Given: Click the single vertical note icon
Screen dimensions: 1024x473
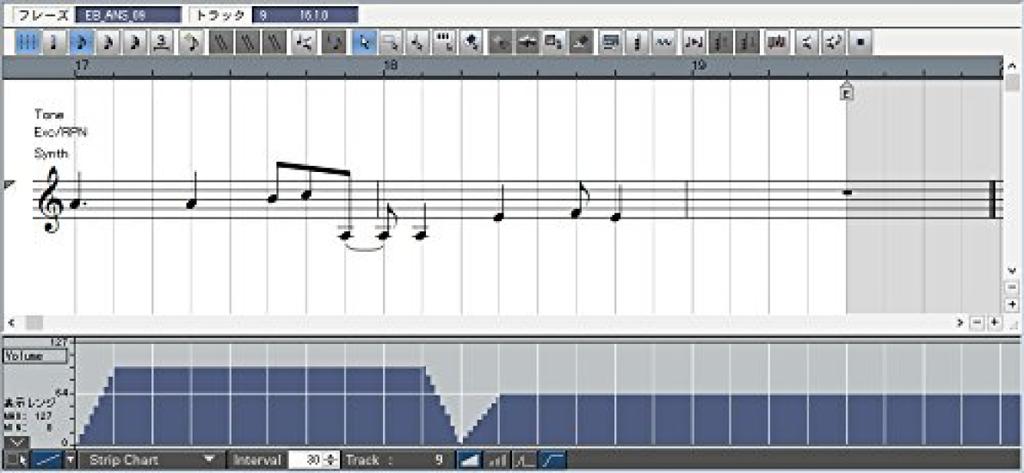Looking at the screenshot, I should pos(637,42).
